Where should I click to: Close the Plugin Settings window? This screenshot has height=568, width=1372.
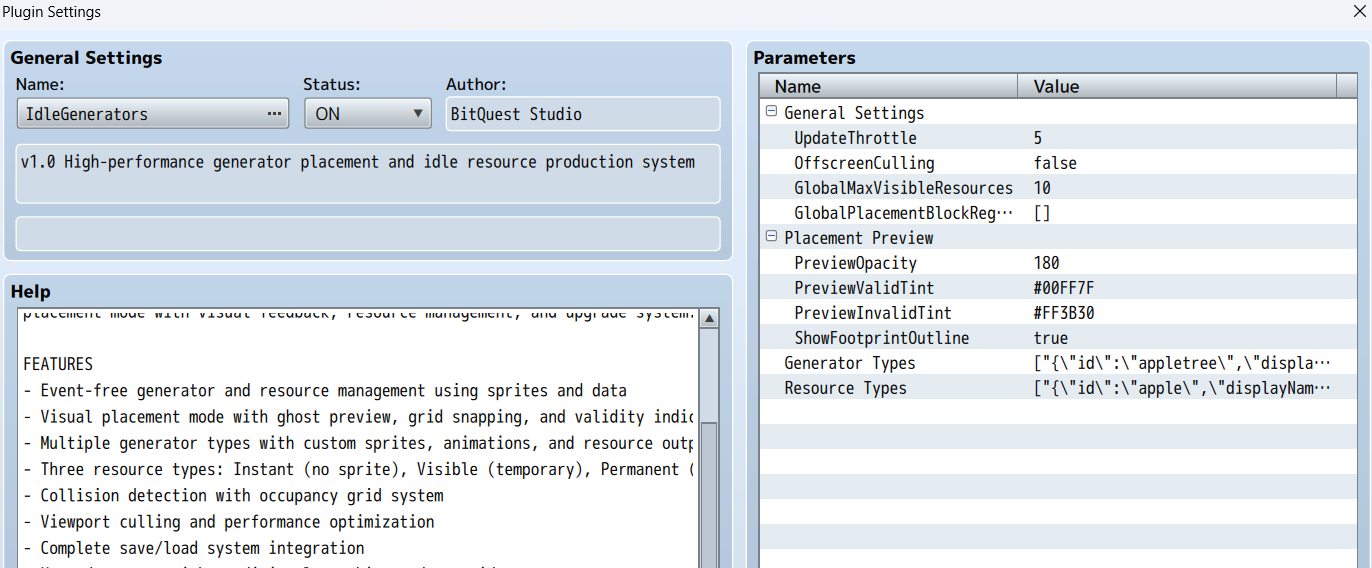(x=1360, y=12)
